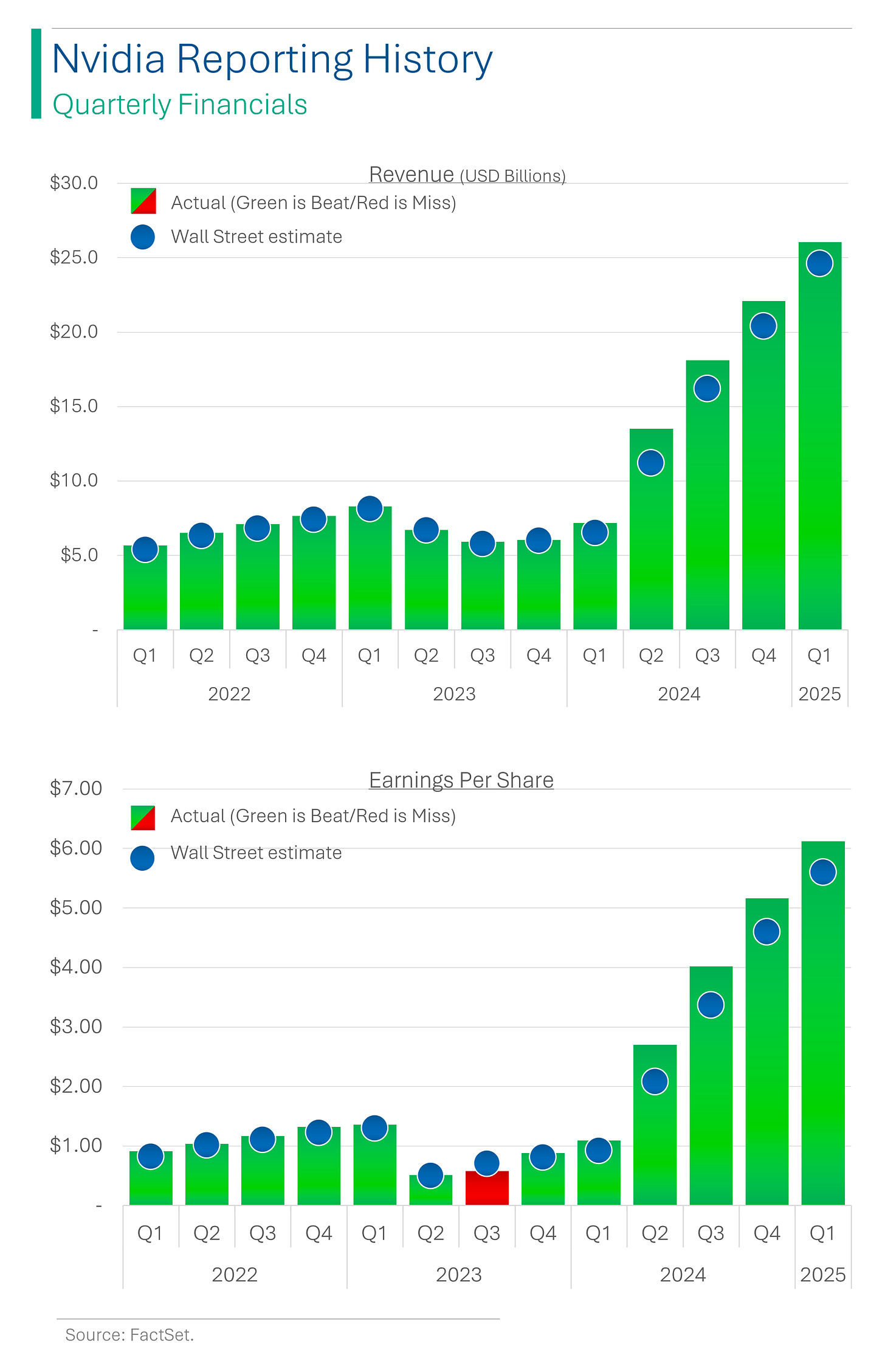Click the Q4 2022 EPS estimate dot
Viewport: 885px width, 1372px height.
pyautogui.click(x=319, y=1132)
